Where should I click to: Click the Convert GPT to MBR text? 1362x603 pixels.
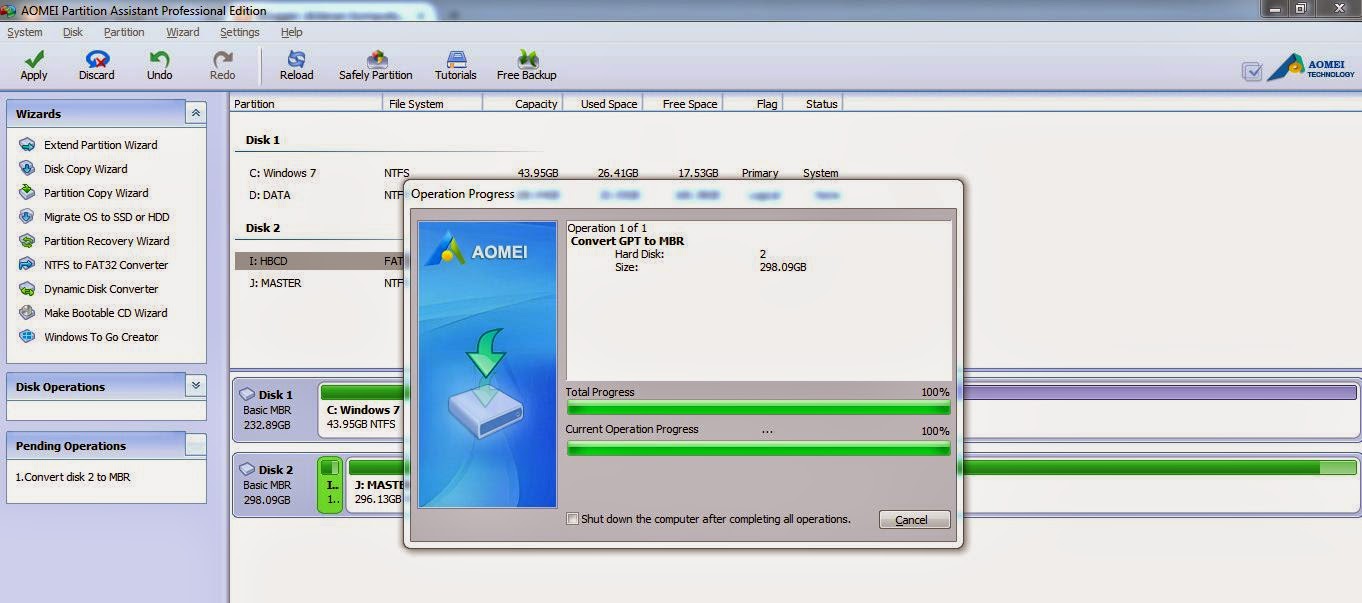627,241
